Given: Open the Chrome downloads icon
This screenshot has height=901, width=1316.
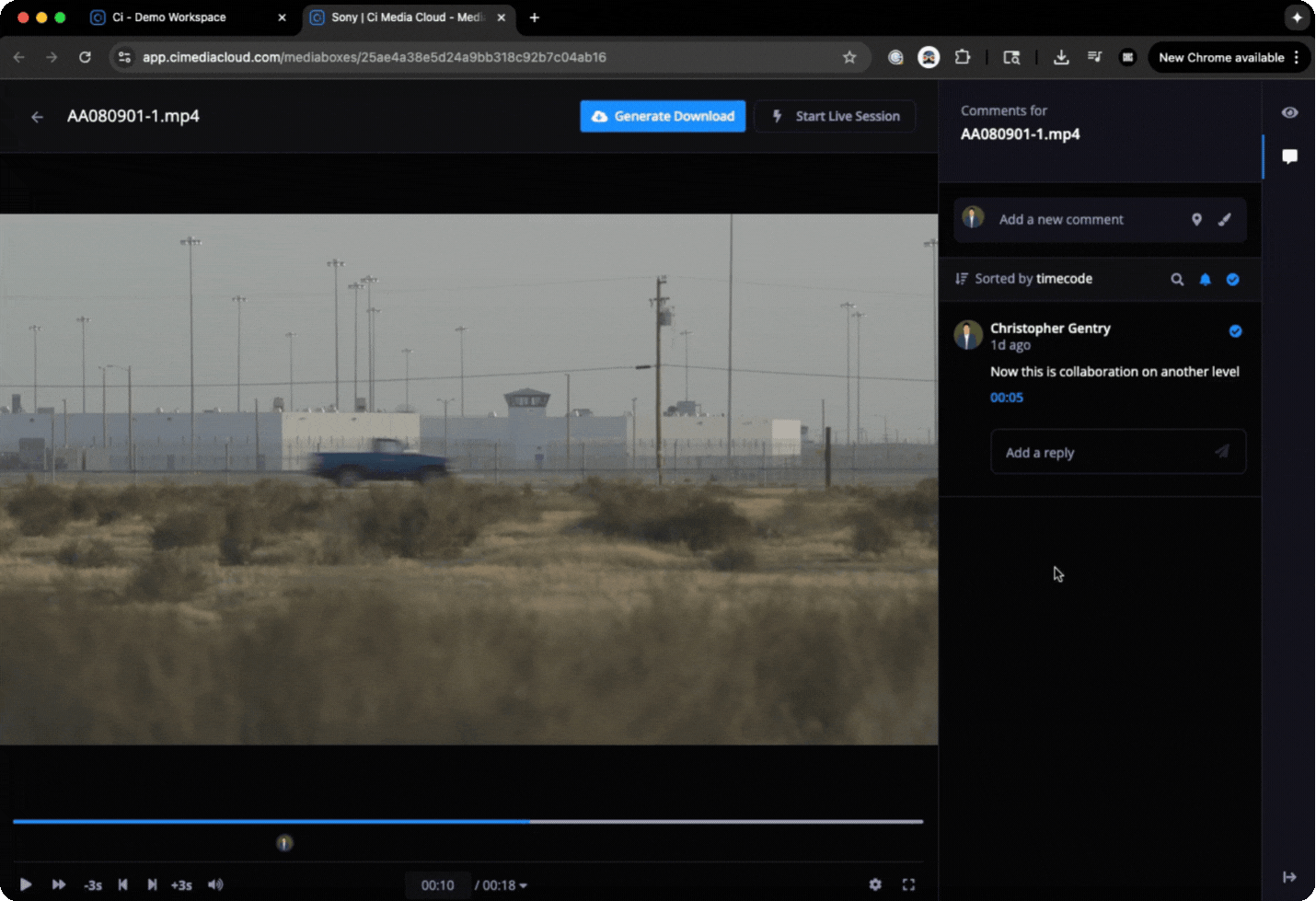Looking at the screenshot, I should (x=1061, y=57).
